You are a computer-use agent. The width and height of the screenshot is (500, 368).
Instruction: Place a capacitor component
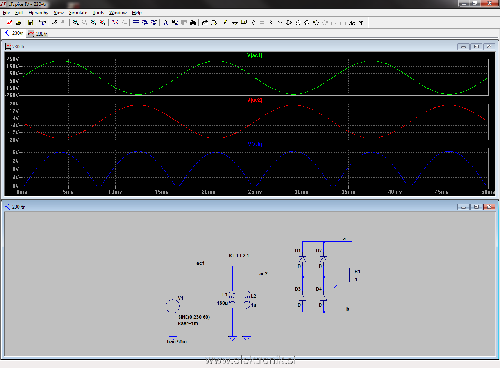point(262,22)
